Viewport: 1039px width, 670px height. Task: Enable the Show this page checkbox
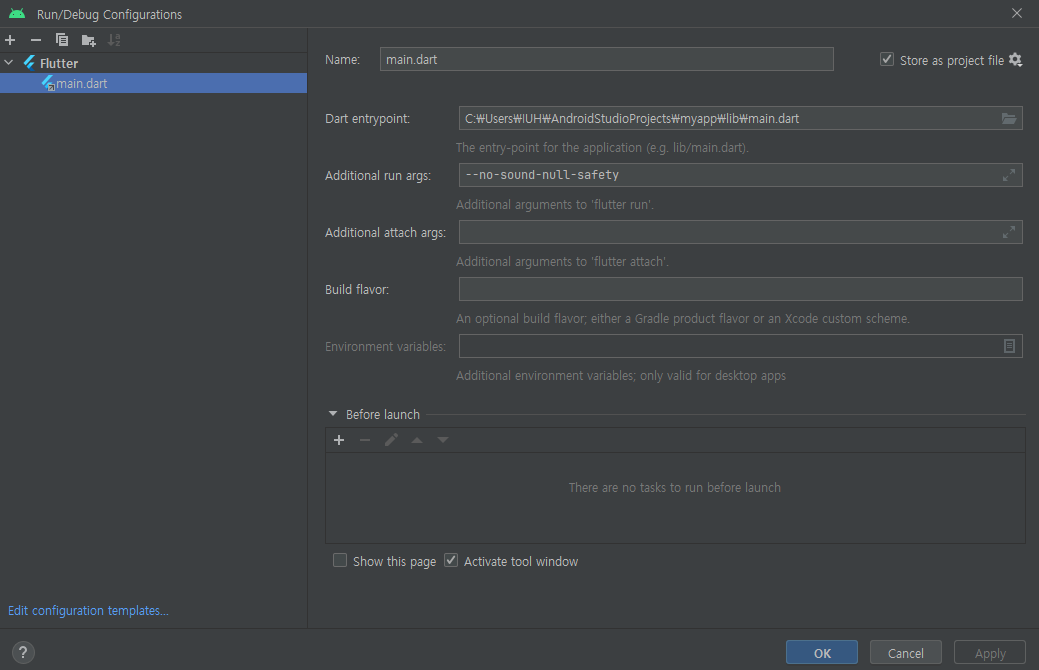340,561
